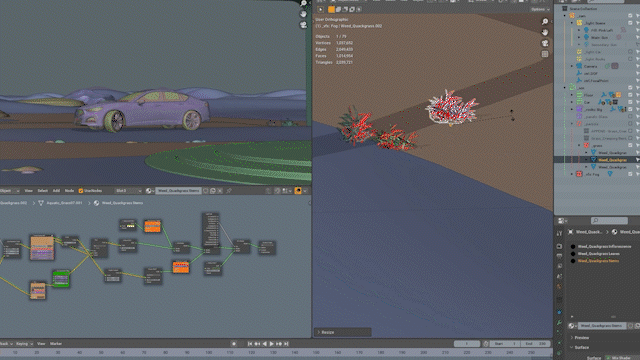Click editor type icon in Properties header
640x360 pixels.
pyautogui.click(x=562, y=221)
